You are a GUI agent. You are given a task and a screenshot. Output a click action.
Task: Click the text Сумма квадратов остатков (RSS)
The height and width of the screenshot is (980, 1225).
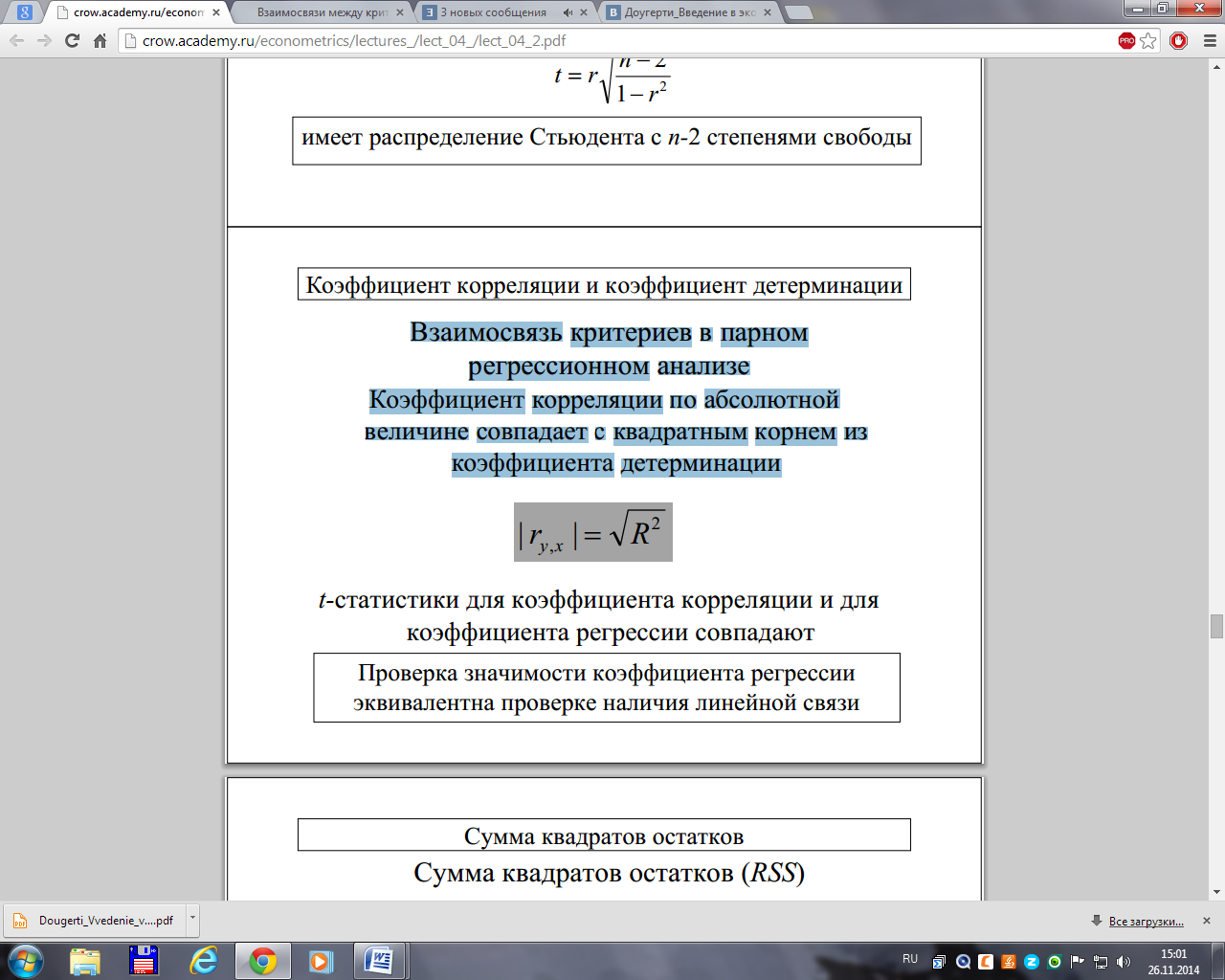pyautogui.click(x=610, y=873)
